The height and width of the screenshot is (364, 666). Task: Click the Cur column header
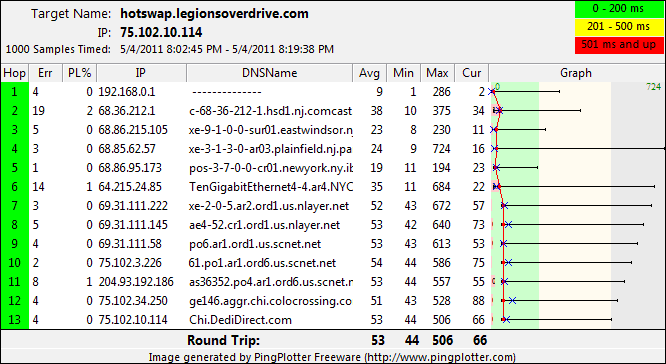click(471, 73)
